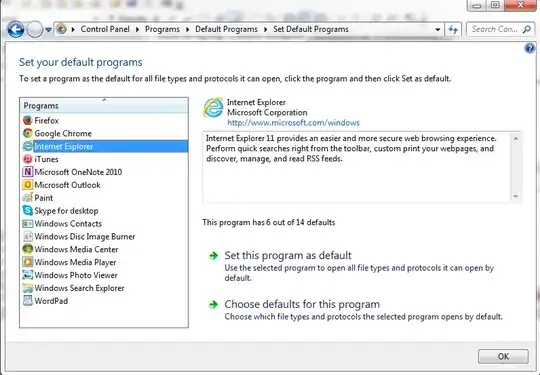Click the small Internet Explorer icon in list
The image size is (540, 375).
28,146
